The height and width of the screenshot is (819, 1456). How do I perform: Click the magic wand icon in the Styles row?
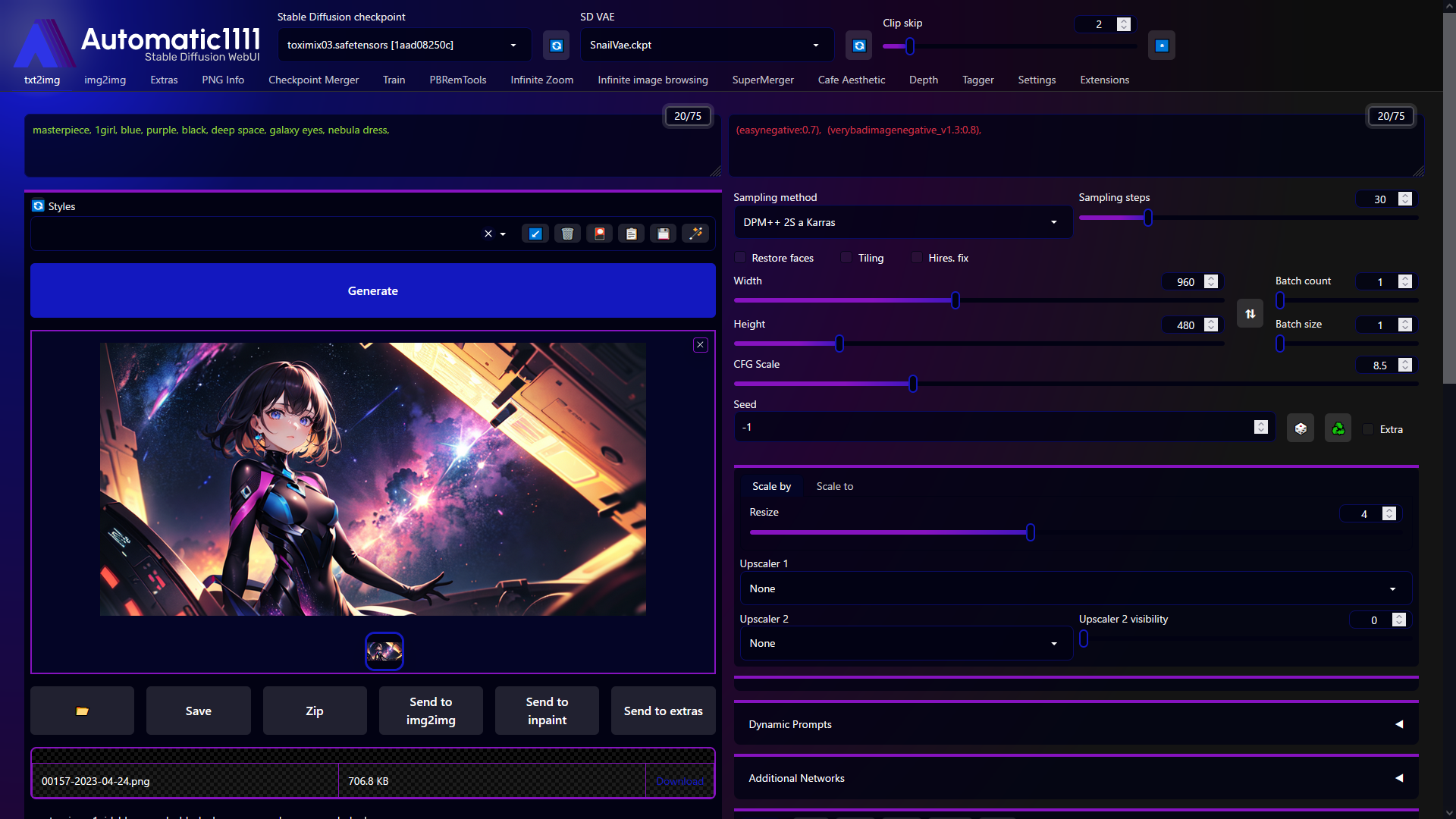coord(695,234)
